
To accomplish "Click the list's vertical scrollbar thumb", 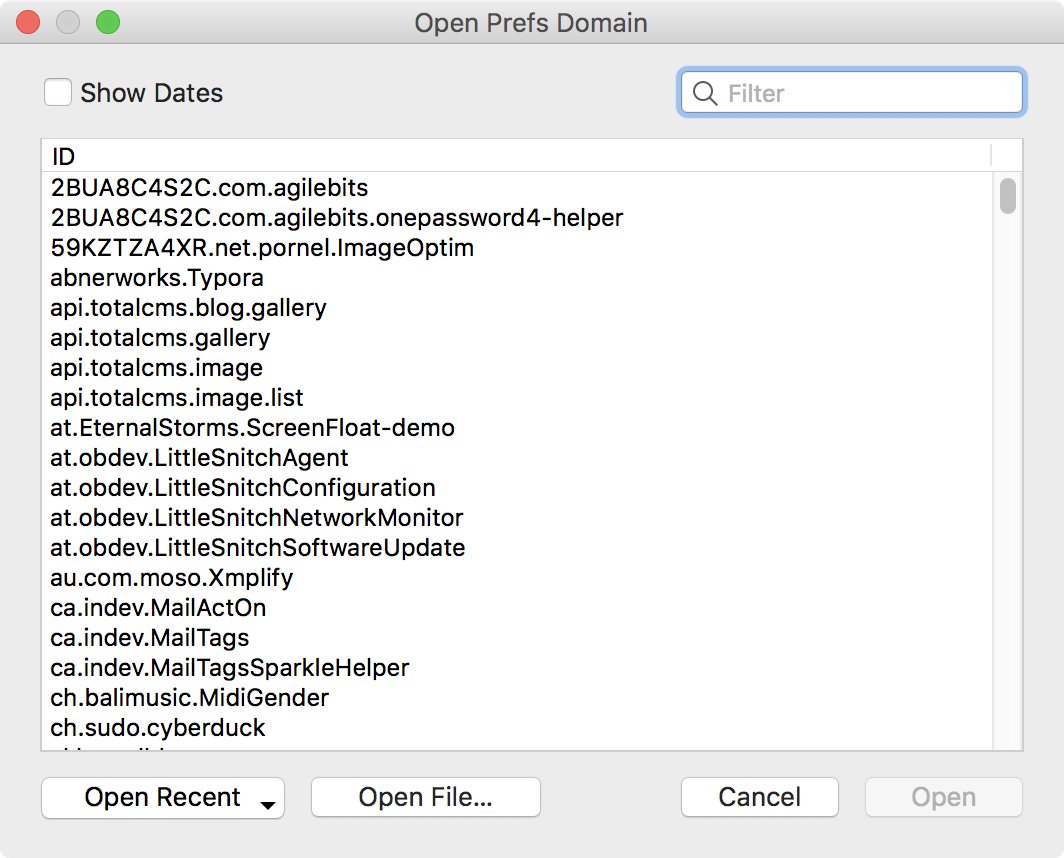I will coord(1008,195).
